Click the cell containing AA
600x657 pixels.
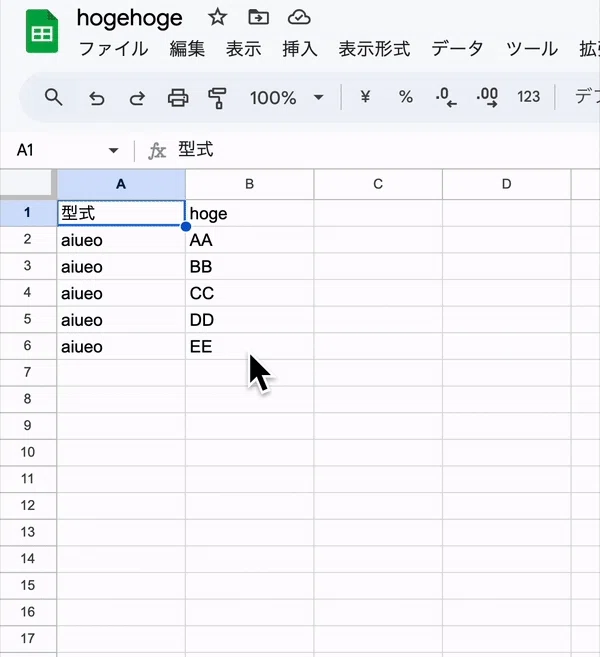[x=250, y=240]
